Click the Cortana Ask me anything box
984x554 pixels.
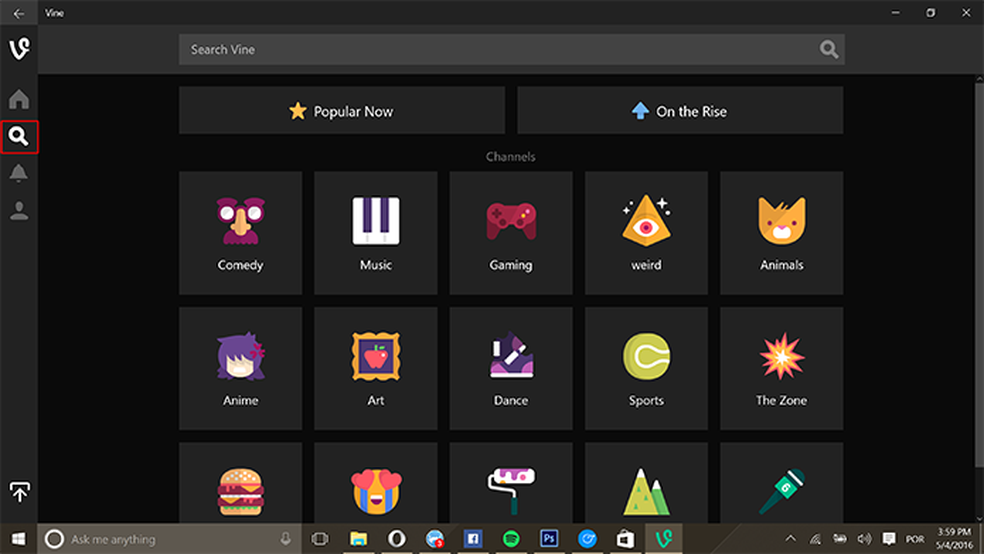click(x=169, y=539)
